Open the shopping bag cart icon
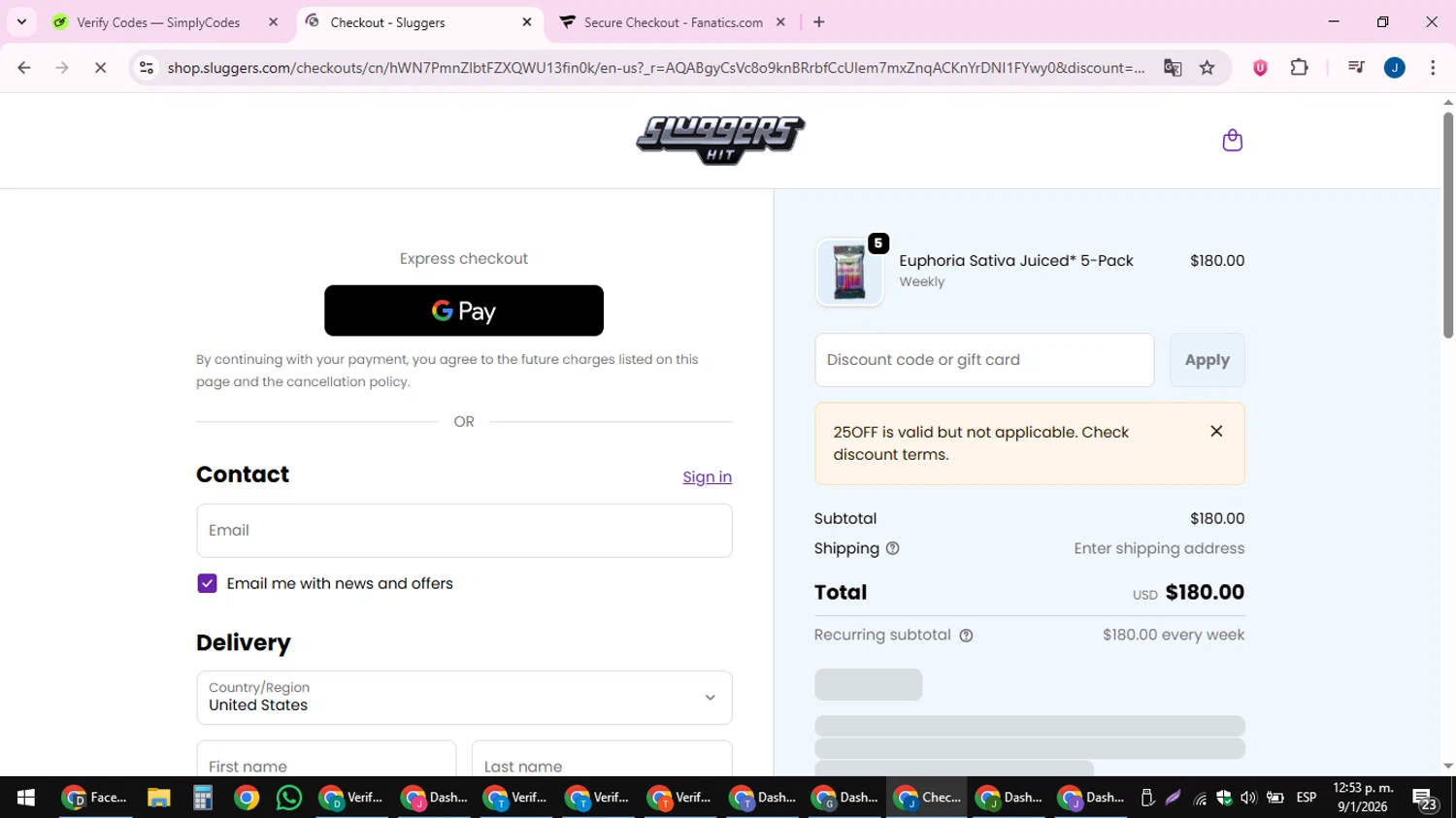The image size is (1456, 818). 1232,141
